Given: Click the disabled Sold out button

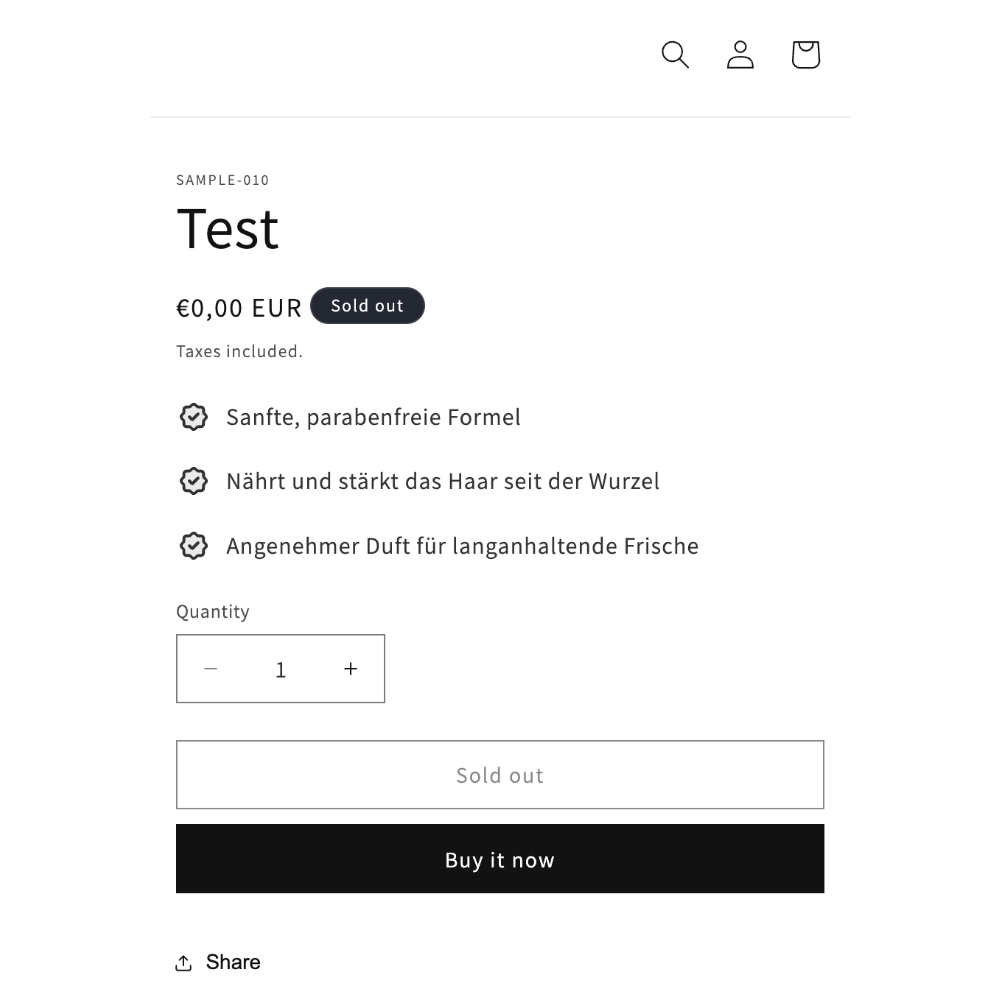Looking at the screenshot, I should (500, 775).
